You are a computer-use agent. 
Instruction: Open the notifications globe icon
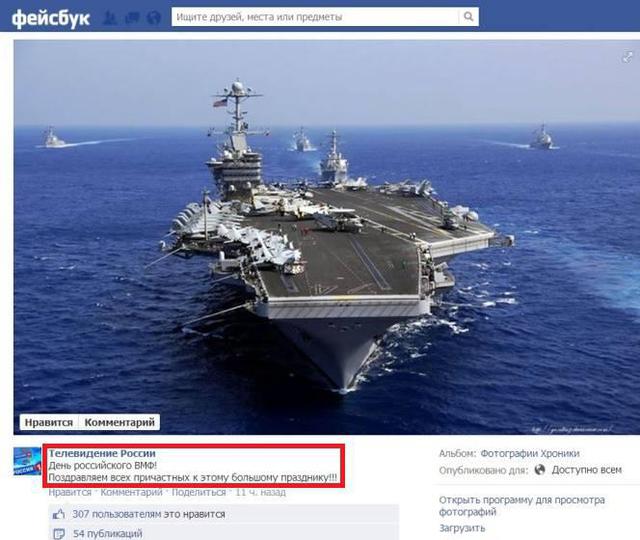pyautogui.click(x=154, y=18)
